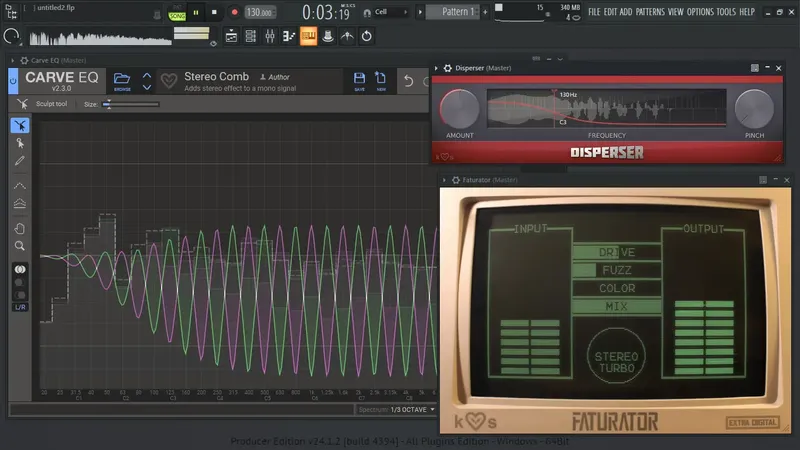This screenshot has height=450, width=800.
Task: Click the arrow left of Pattern 1
Action: pos(420,12)
